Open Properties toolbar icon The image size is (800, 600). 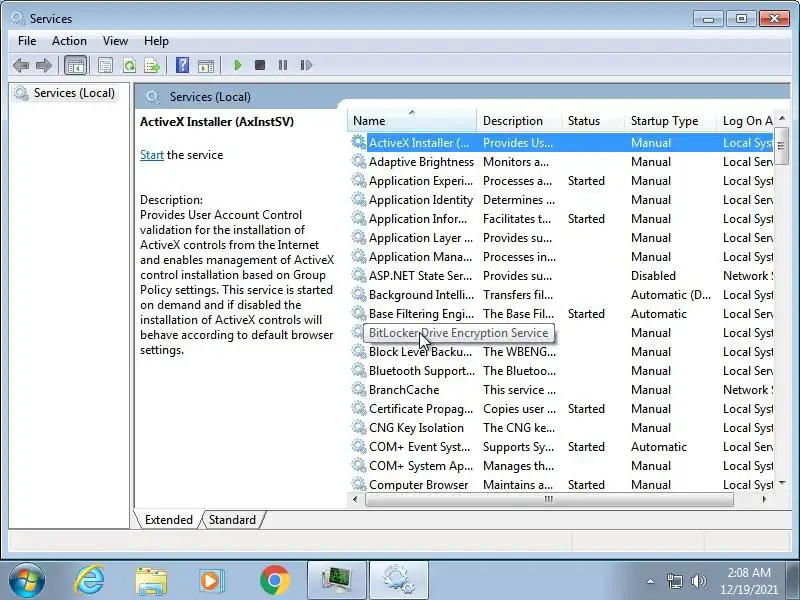106,65
